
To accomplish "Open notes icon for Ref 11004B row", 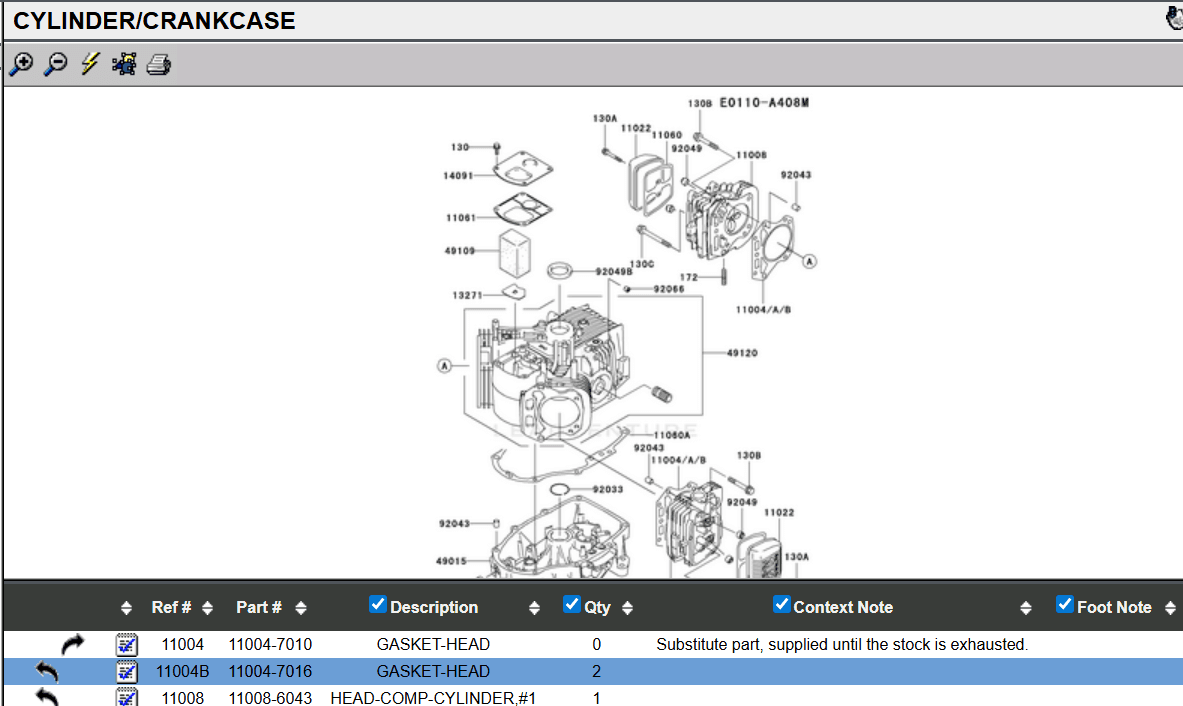I will [x=127, y=671].
